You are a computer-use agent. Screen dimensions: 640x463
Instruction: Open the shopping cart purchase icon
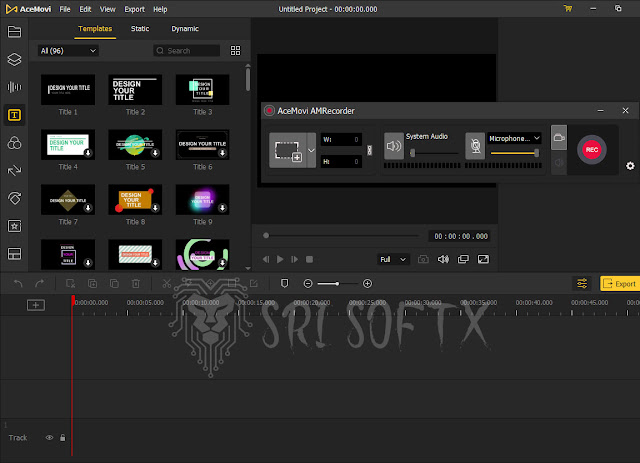568,9
